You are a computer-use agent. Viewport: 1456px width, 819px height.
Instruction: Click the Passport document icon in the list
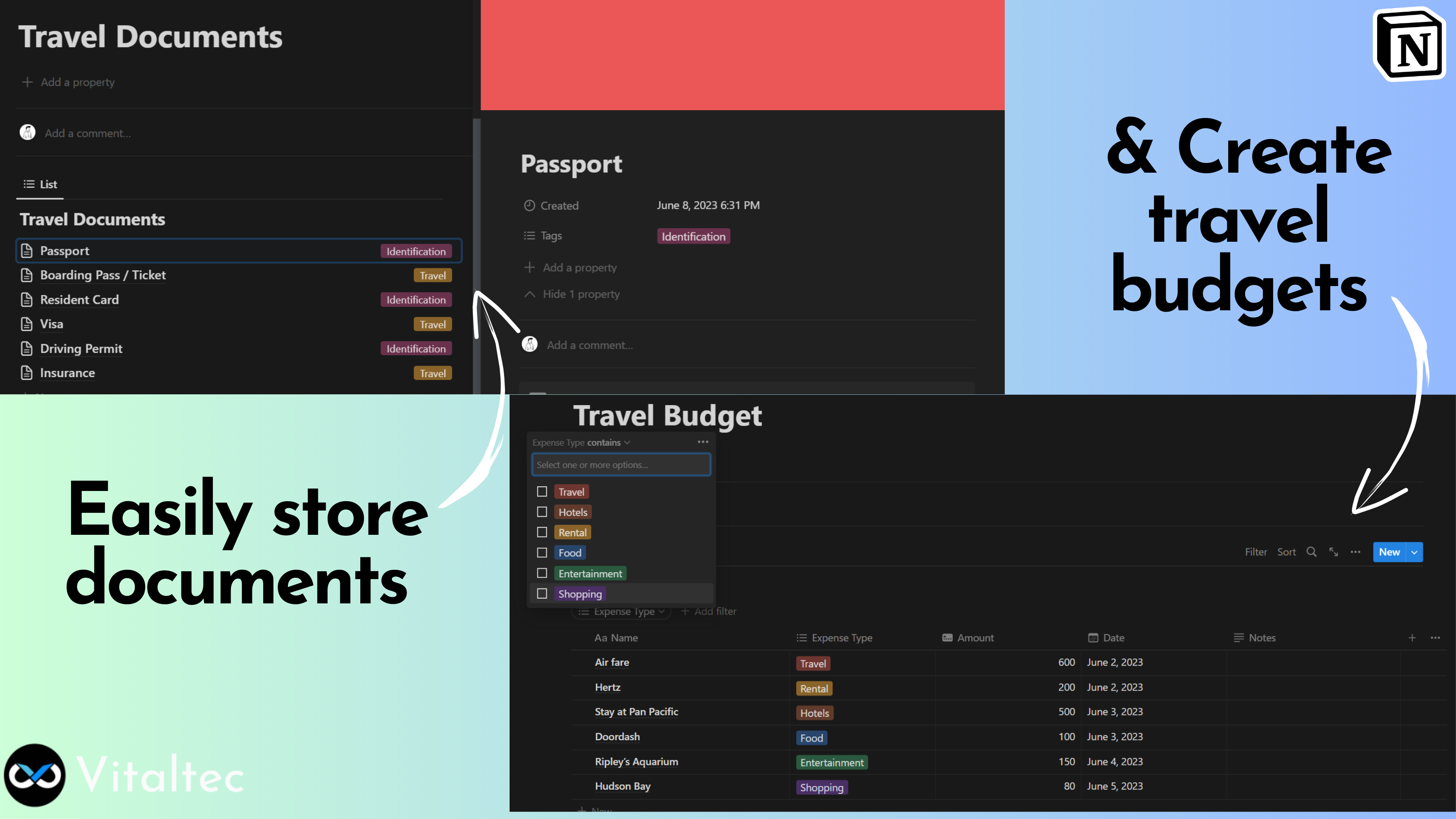pyautogui.click(x=27, y=251)
